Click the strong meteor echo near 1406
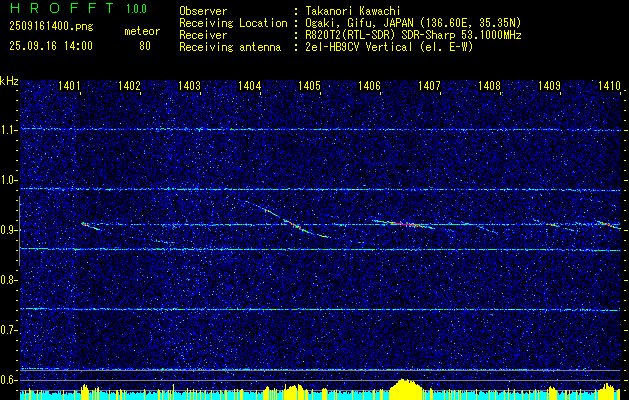 pyautogui.click(x=405, y=224)
